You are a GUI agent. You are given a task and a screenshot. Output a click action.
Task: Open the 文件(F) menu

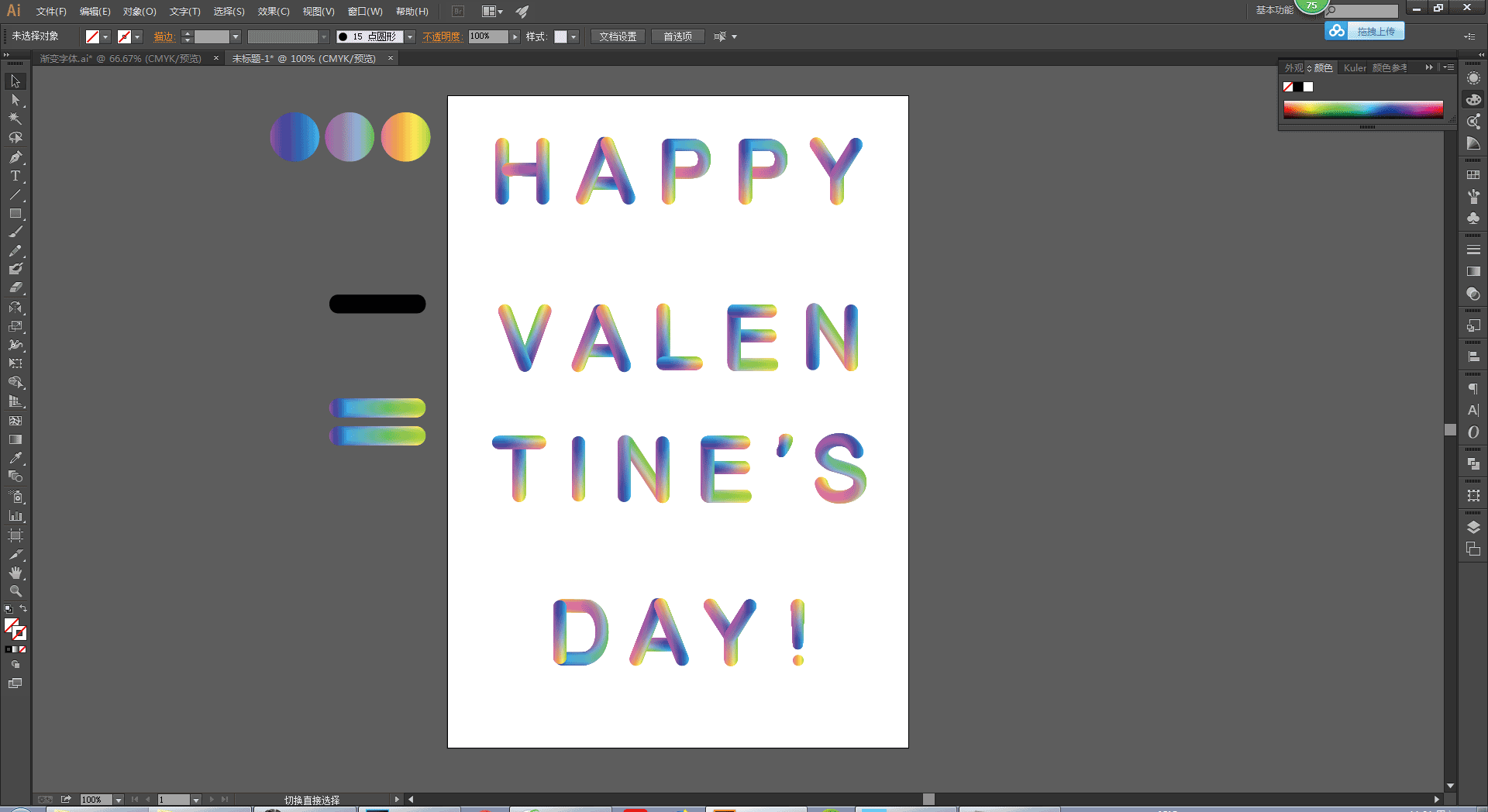point(51,12)
